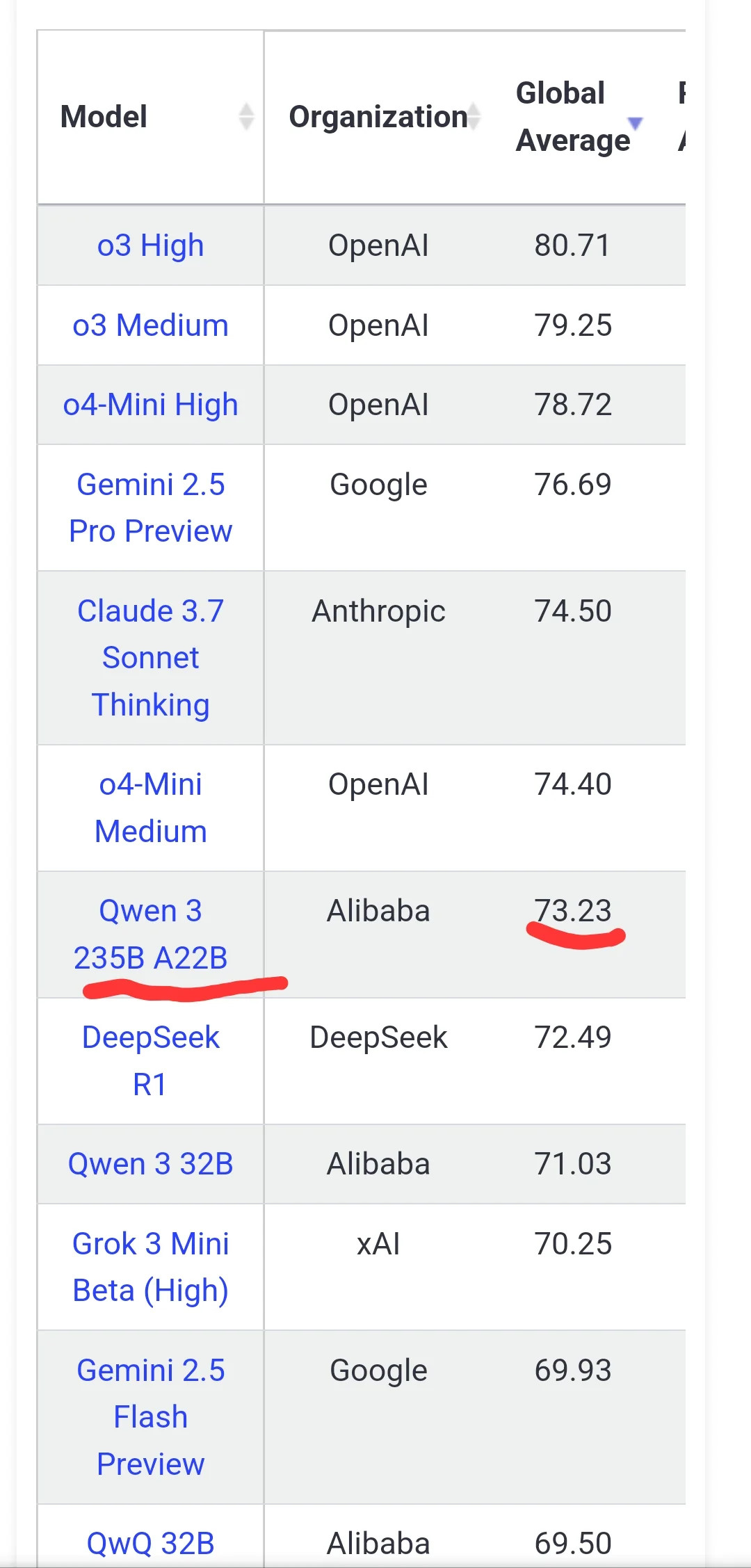The width and height of the screenshot is (751, 1568).
Task: Toggle Global Average descending sort arrow
Action: coord(635,124)
